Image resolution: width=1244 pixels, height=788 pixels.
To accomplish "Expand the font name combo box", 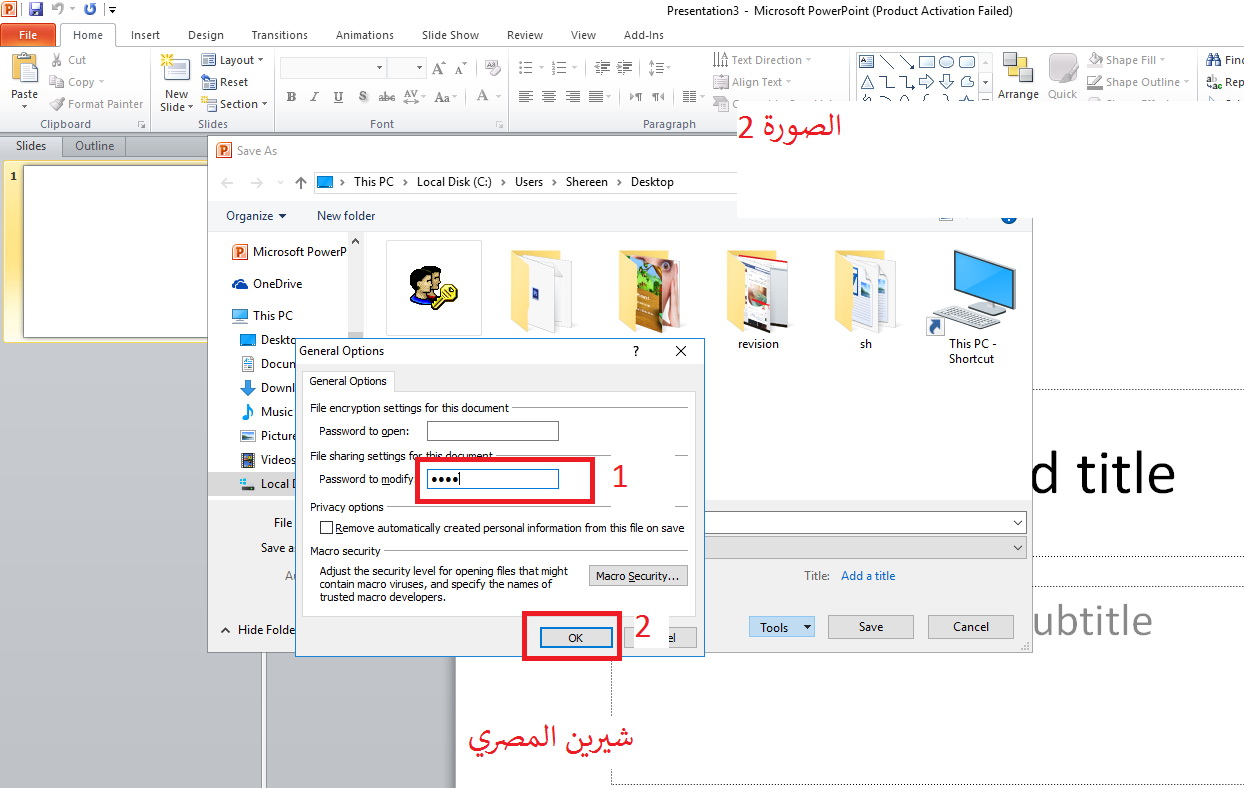I will click(380, 68).
